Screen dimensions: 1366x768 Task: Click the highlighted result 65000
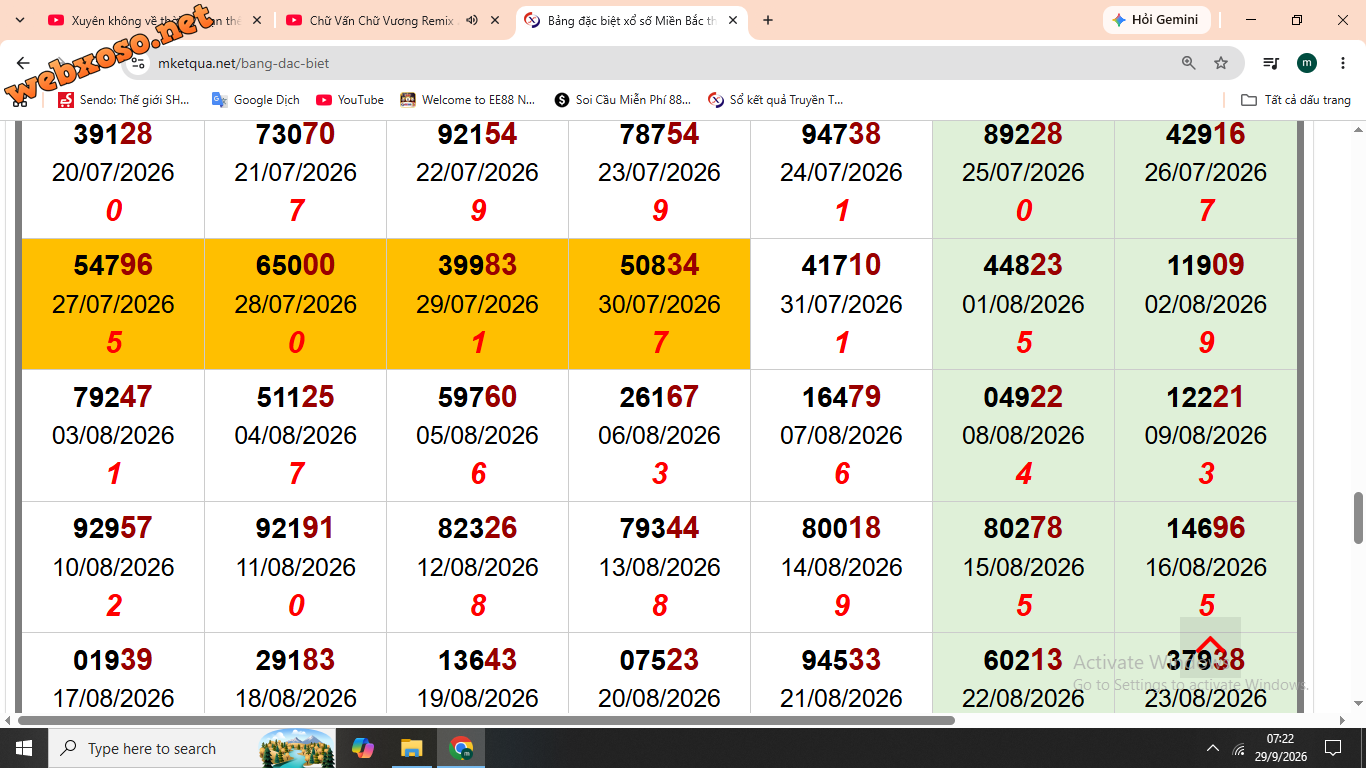(295, 265)
